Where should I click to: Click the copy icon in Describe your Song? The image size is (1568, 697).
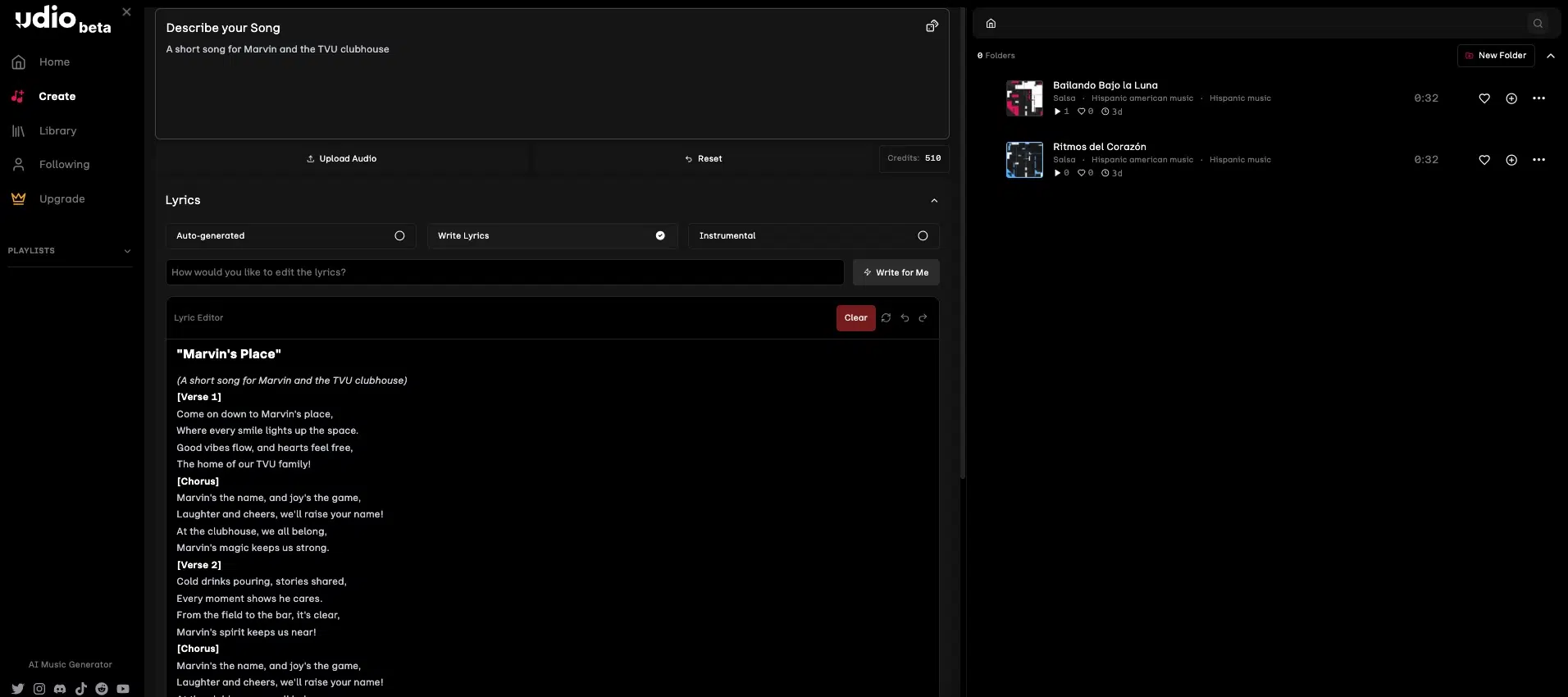[x=932, y=26]
